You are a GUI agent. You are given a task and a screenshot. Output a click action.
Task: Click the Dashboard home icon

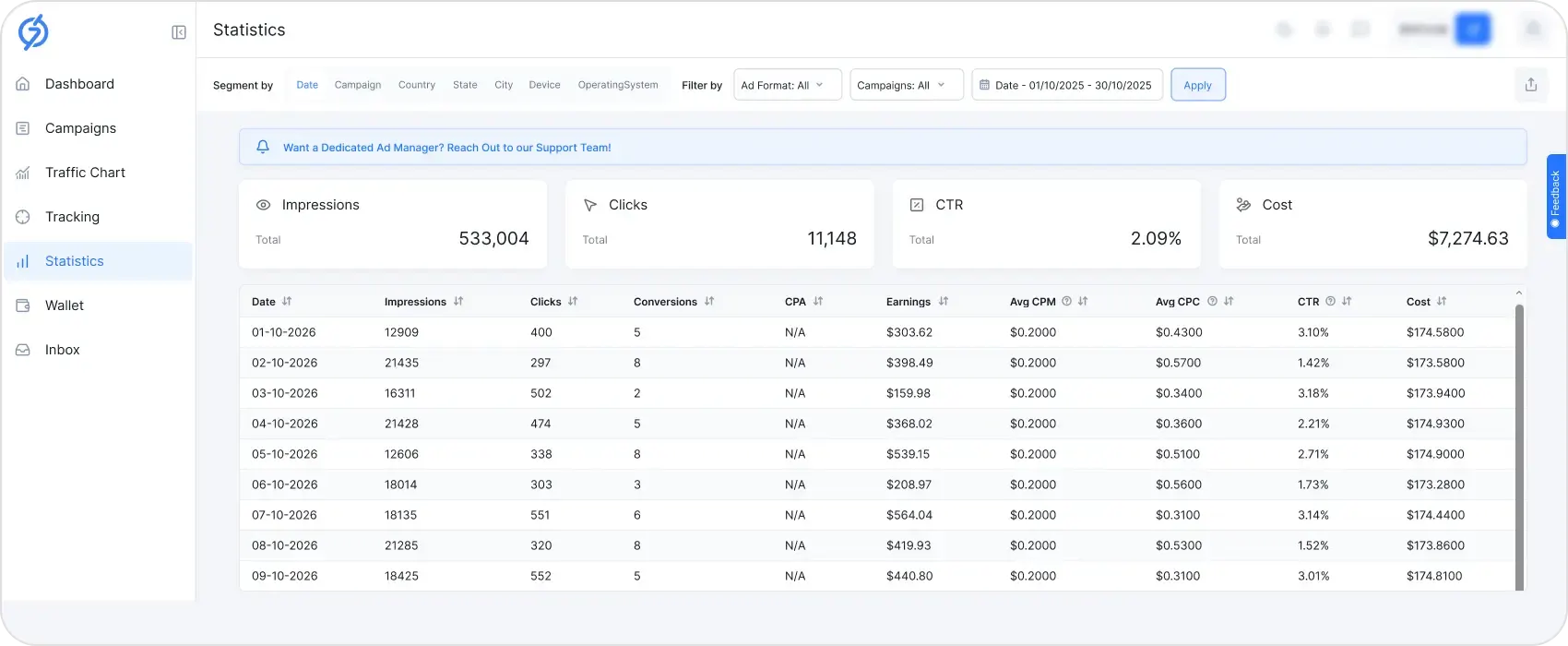pyautogui.click(x=23, y=84)
